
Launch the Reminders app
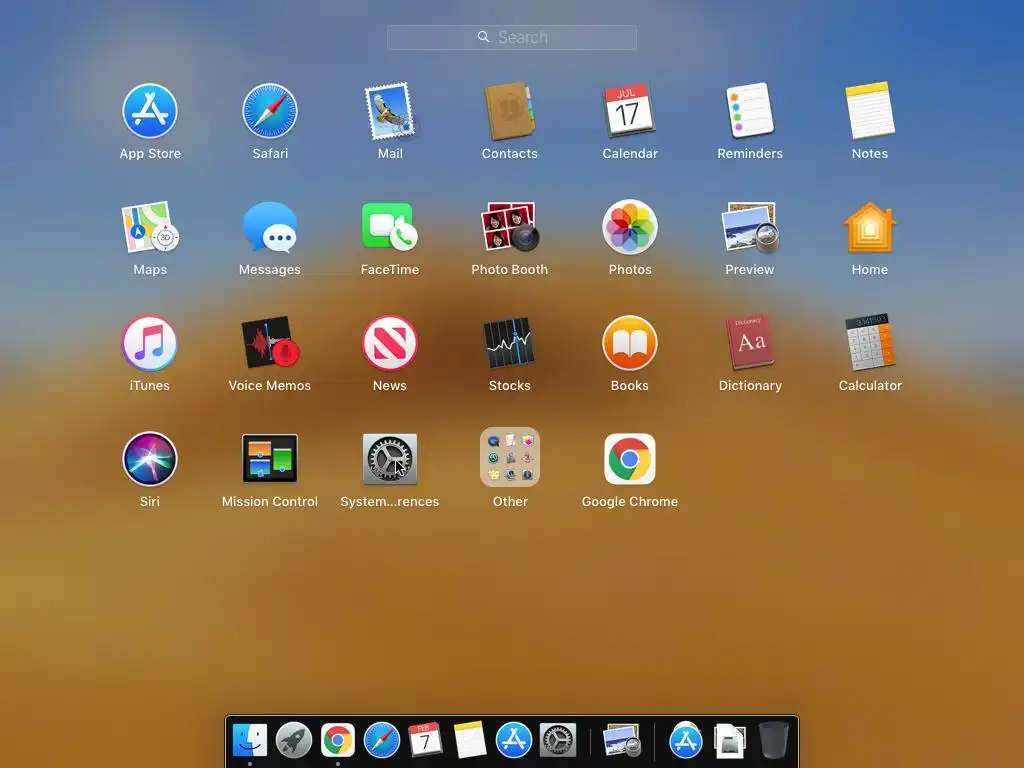[x=750, y=110]
